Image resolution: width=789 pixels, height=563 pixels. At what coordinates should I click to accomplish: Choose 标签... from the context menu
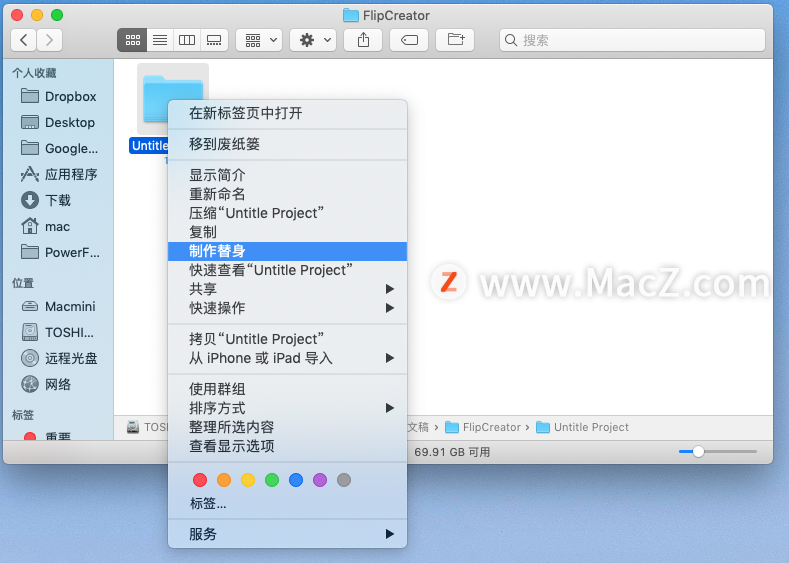pyautogui.click(x=287, y=504)
